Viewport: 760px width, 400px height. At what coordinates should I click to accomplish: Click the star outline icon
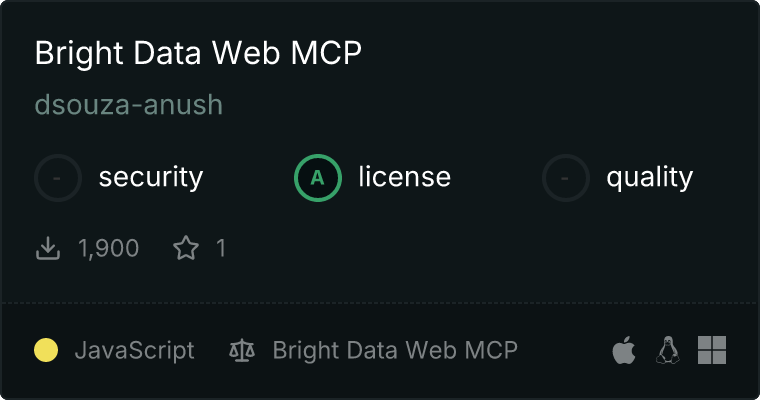tap(186, 248)
